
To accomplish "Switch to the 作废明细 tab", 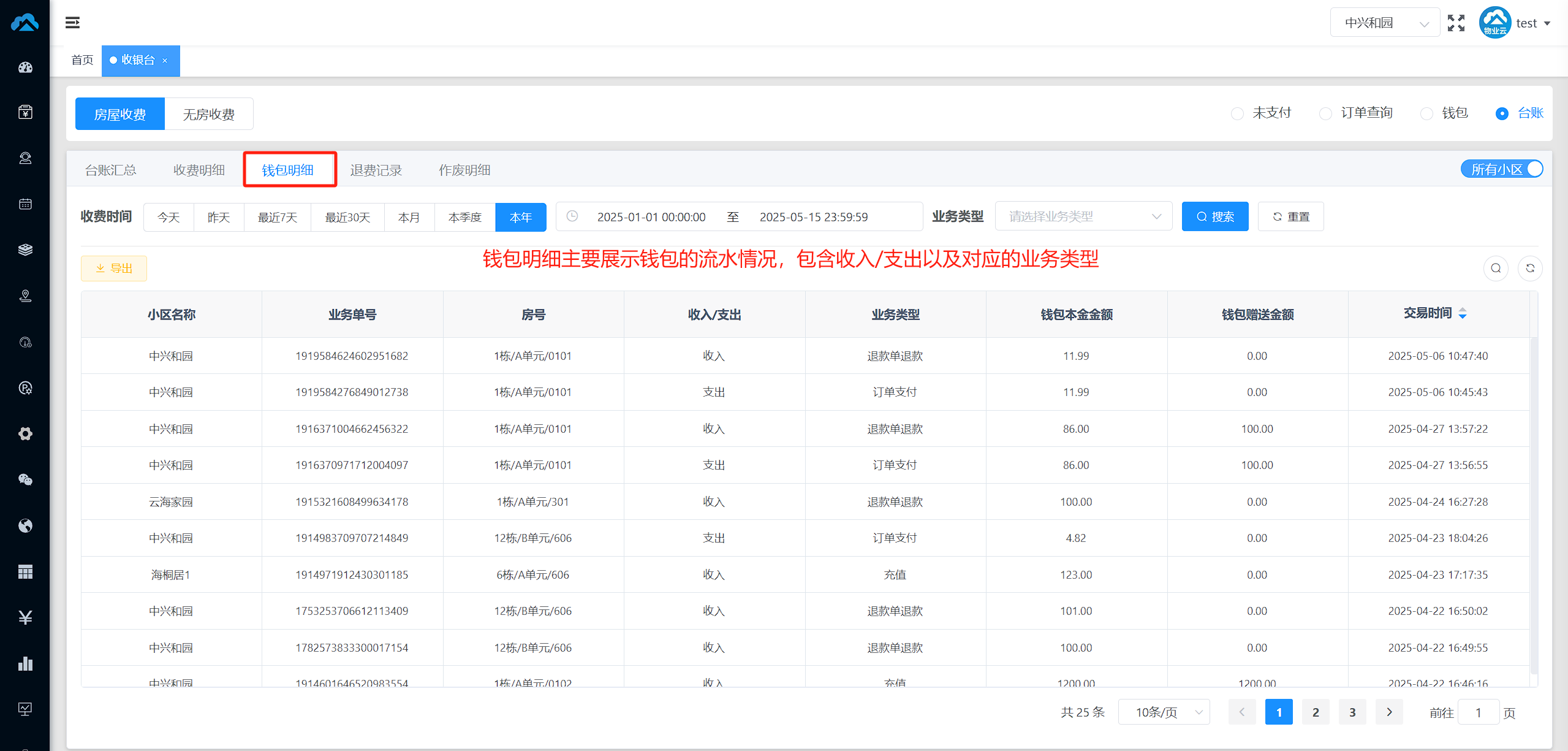I will pos(464,170).
